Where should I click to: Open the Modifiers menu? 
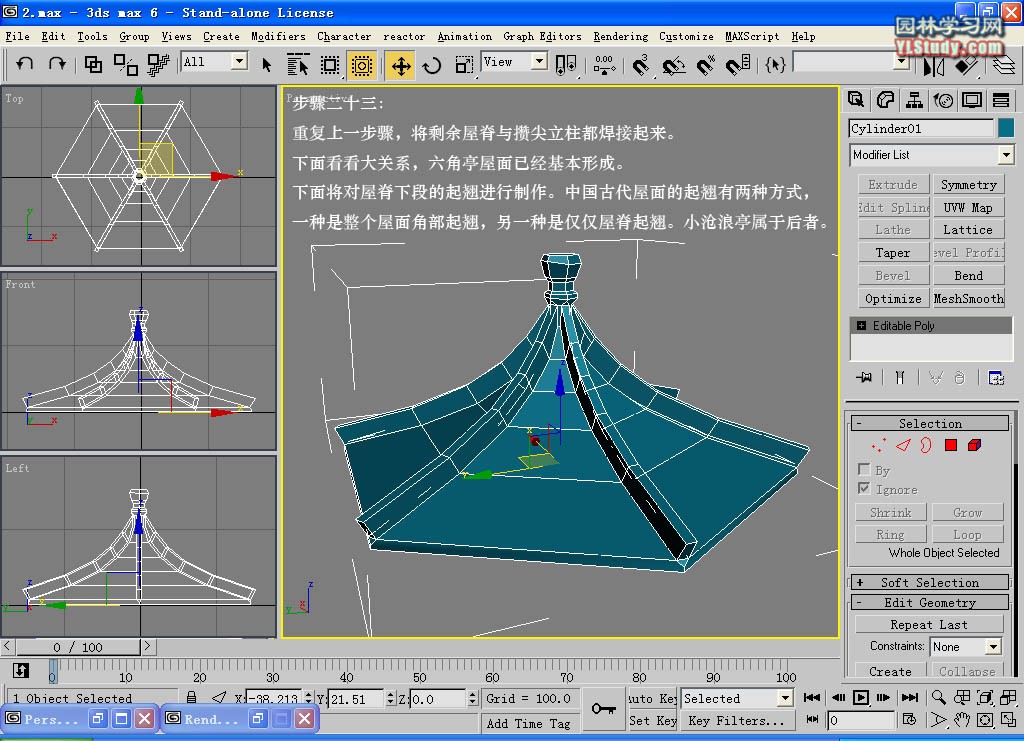pos(278,37)
